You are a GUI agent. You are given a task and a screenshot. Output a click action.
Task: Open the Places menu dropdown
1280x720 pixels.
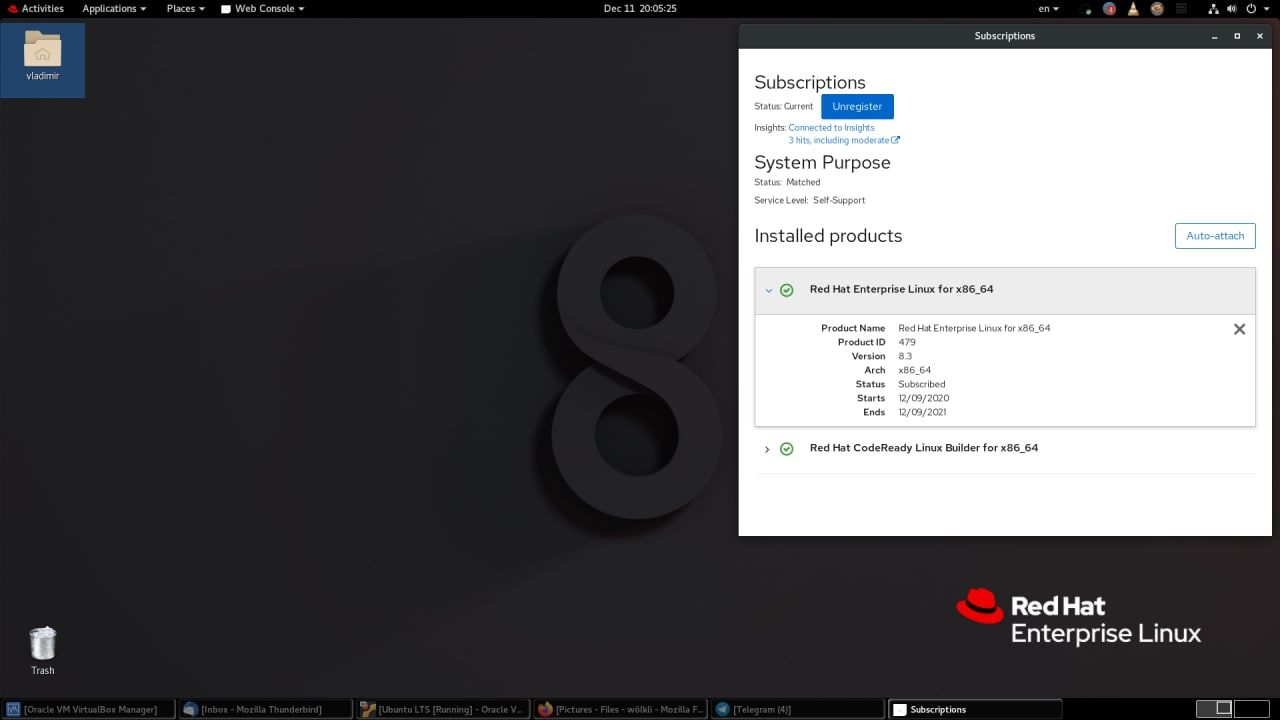coord(186,8)
